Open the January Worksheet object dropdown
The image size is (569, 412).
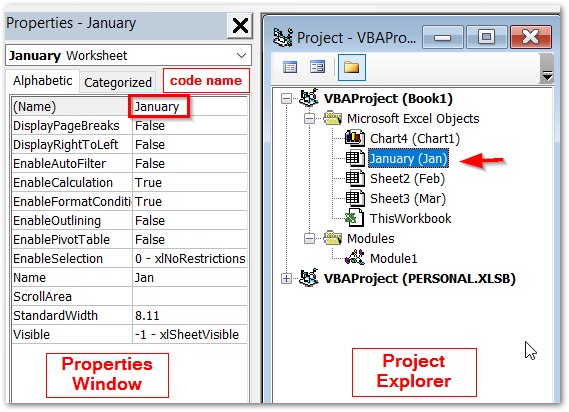pos(241,56)
